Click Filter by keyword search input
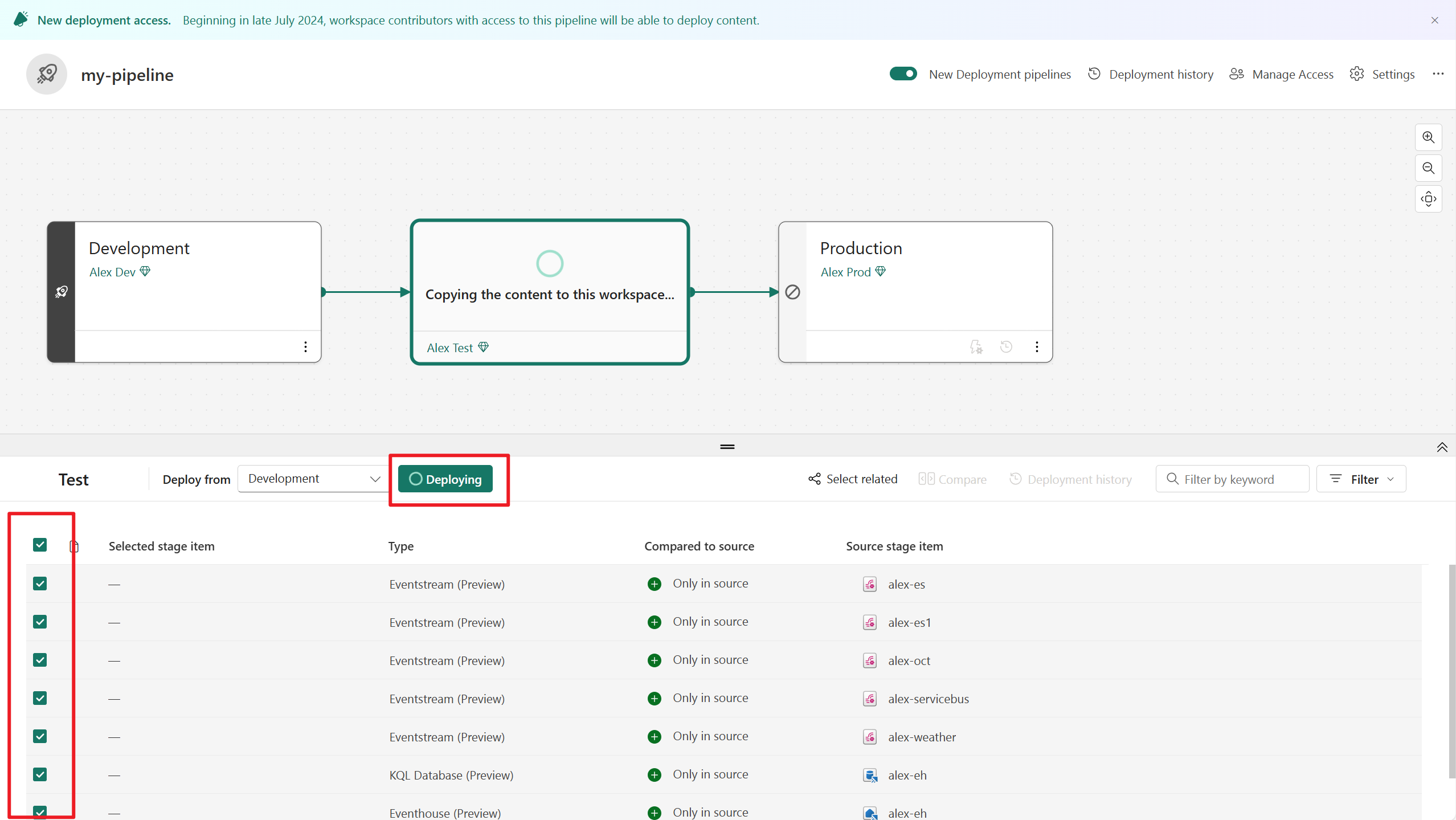Viewport: 1456px width, 820px height. click(1232, 479)
